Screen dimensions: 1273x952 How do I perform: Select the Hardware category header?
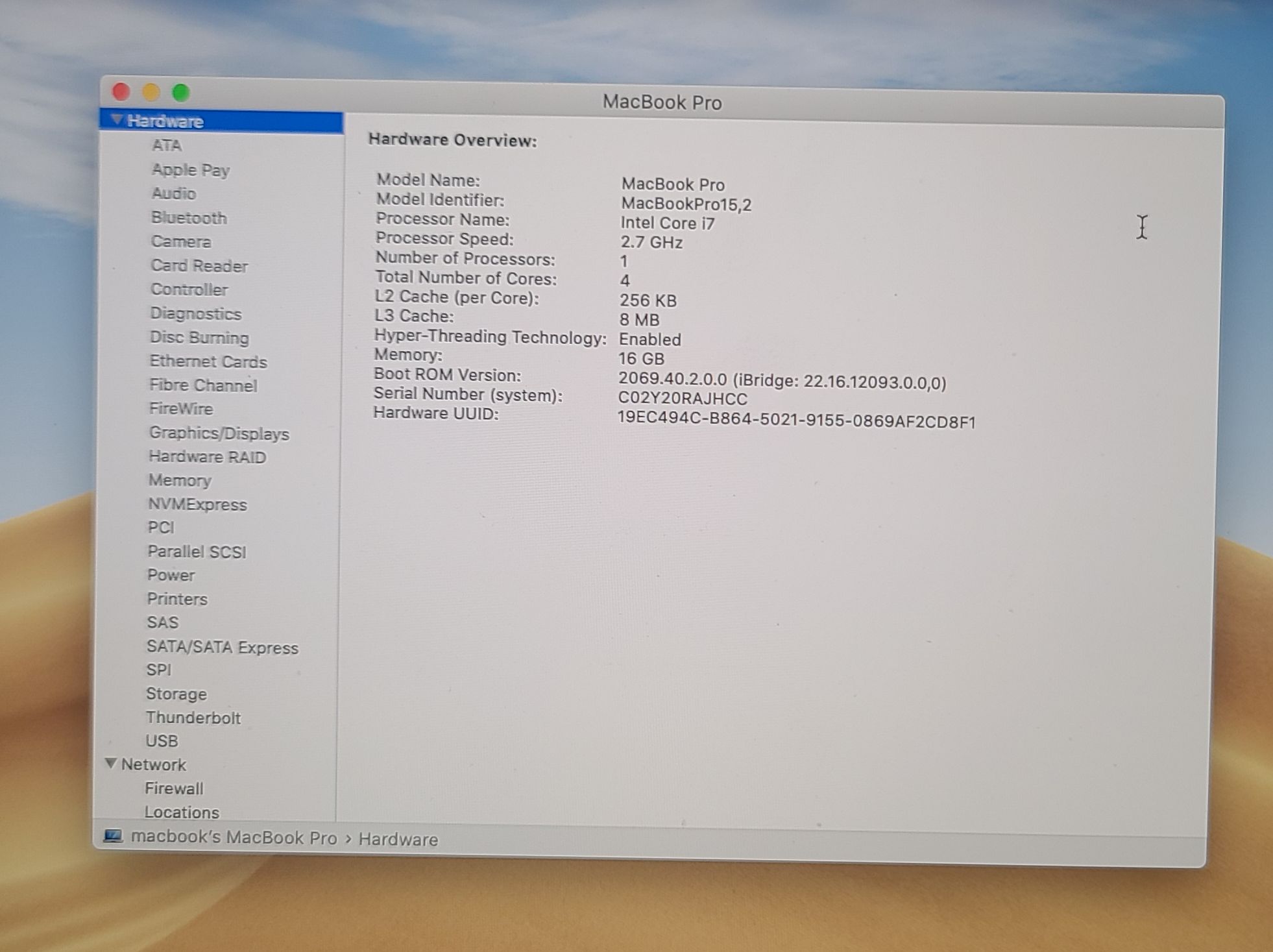click(x=165, y=121)
